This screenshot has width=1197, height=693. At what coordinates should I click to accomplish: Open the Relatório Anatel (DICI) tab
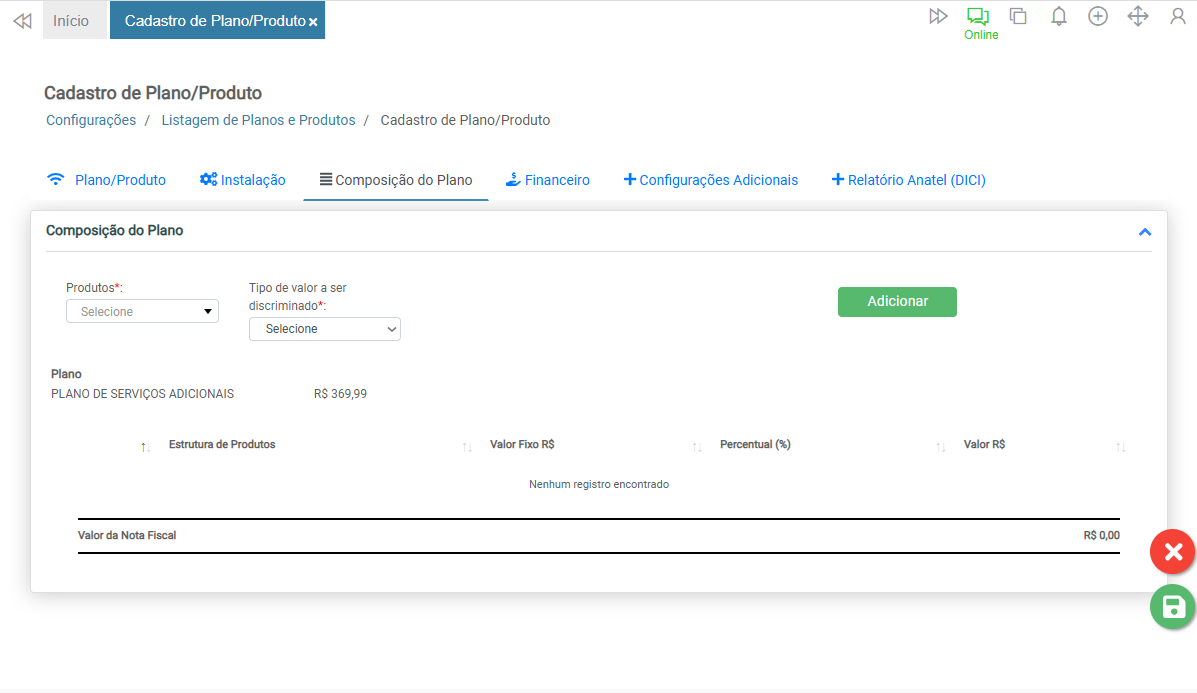click(x=908, y=180)
